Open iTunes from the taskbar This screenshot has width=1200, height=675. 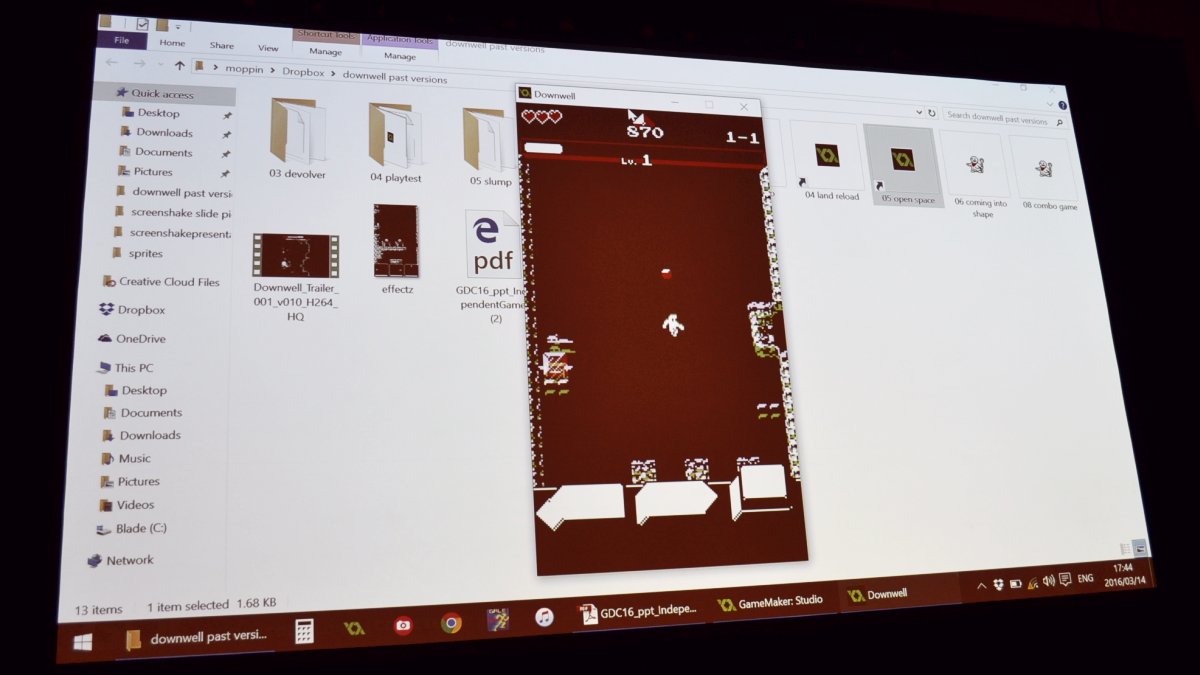[x=543, y=617]
